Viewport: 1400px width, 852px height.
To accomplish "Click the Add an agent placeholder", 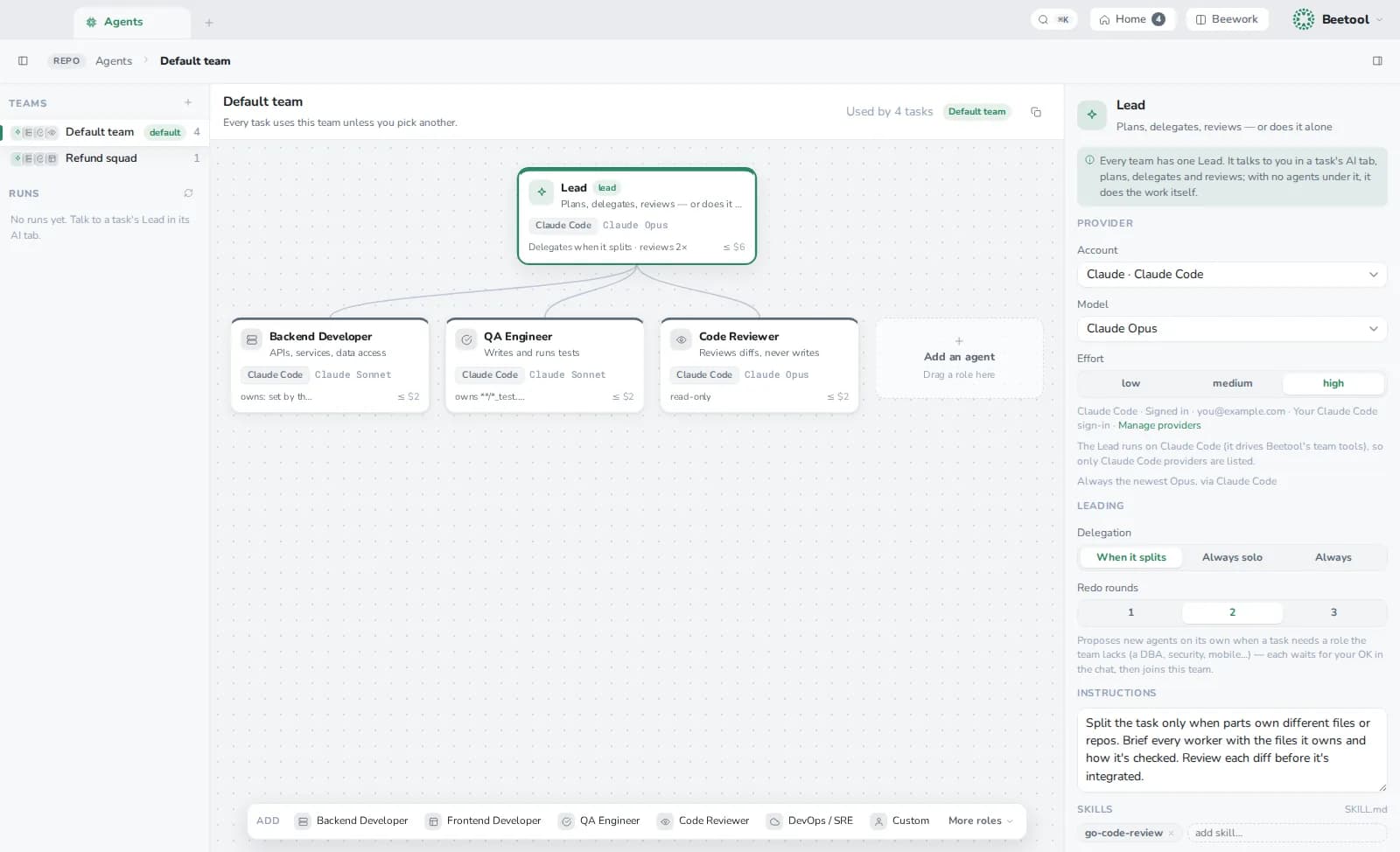I will click(x=959, y=359).
